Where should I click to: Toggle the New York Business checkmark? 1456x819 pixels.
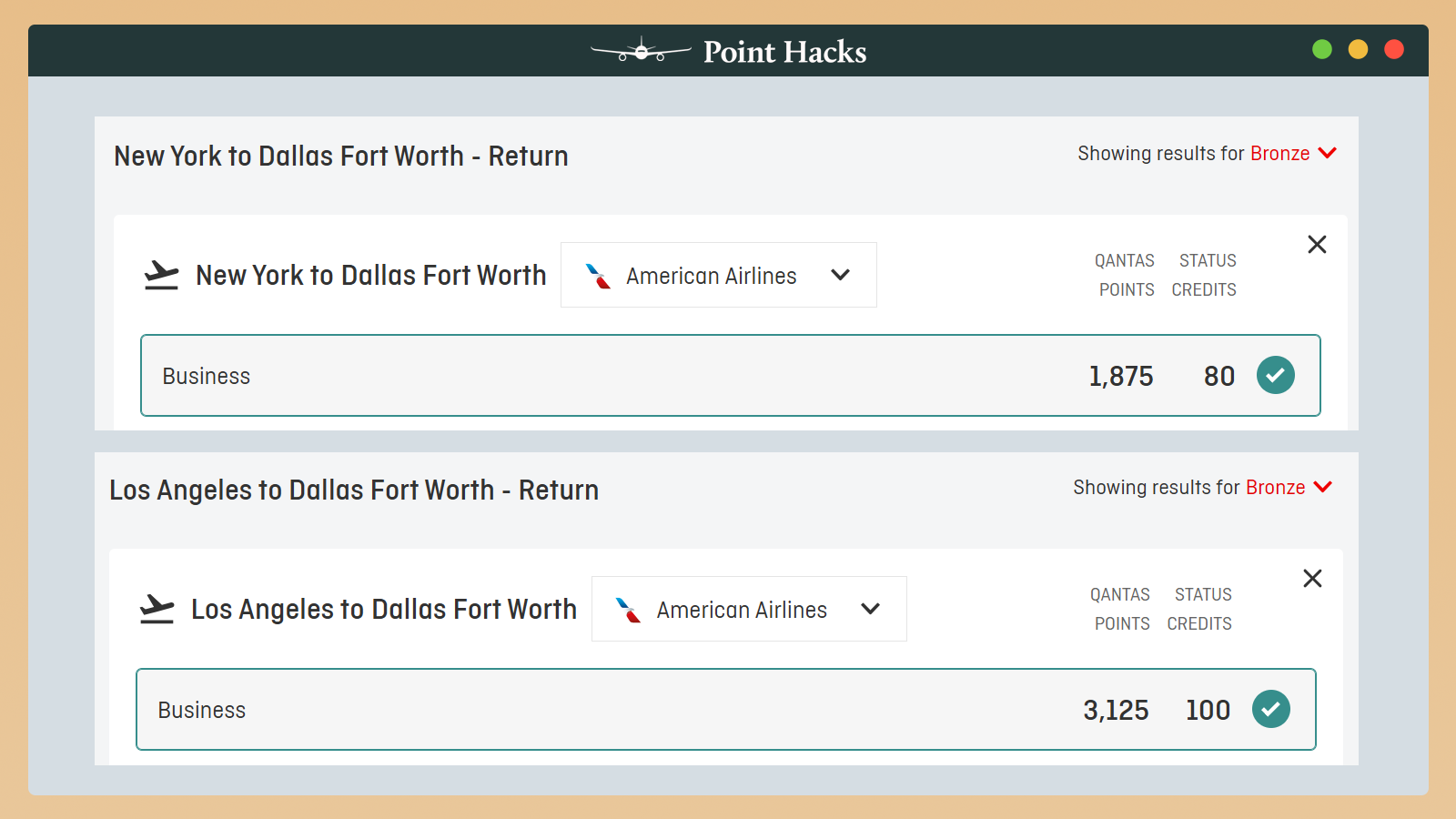(1276, 375)
